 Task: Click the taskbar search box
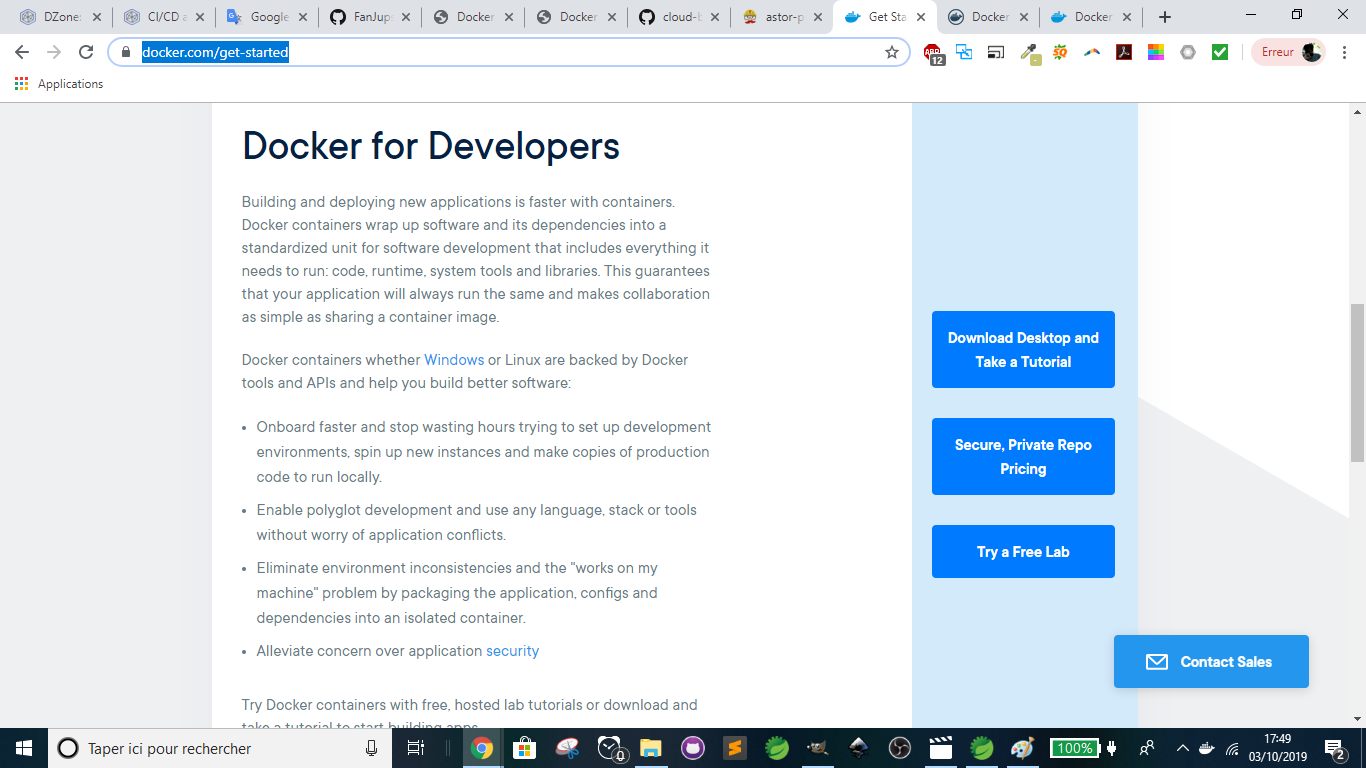point(220,748)
